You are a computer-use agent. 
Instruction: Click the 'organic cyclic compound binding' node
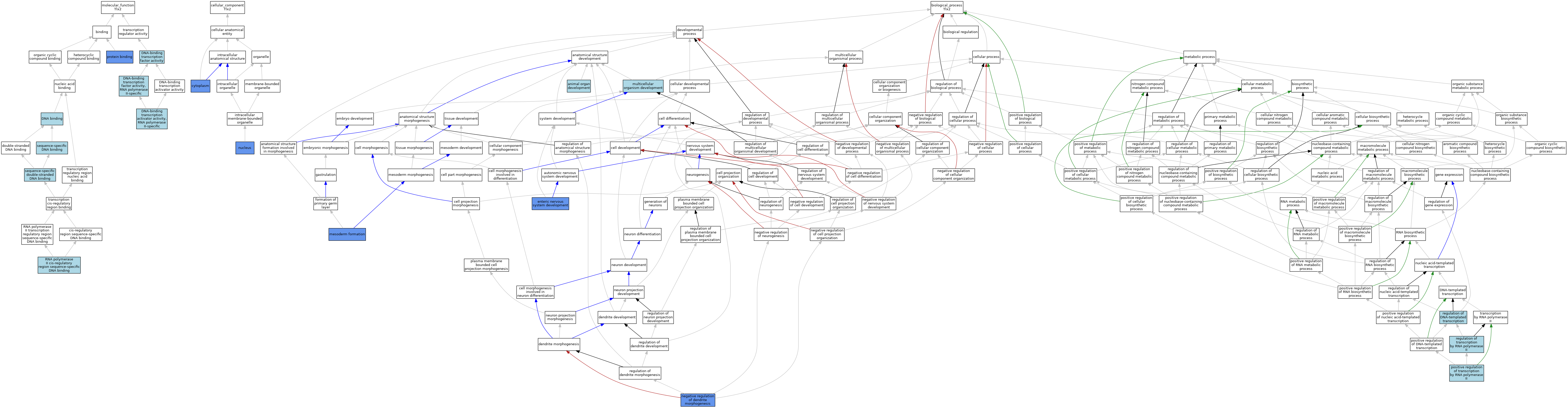click(45, 57)
